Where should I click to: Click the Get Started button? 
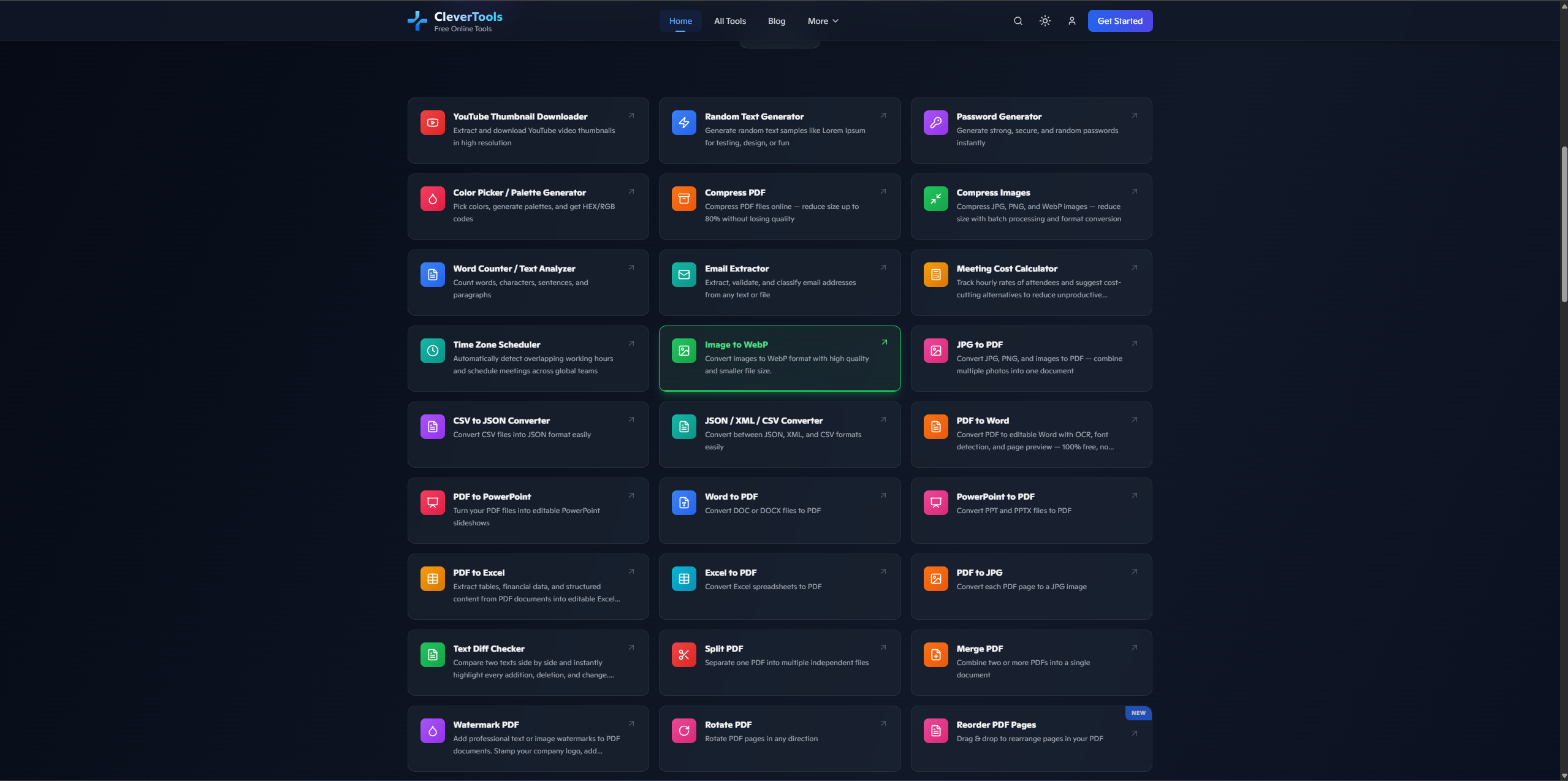(1119, 20)
